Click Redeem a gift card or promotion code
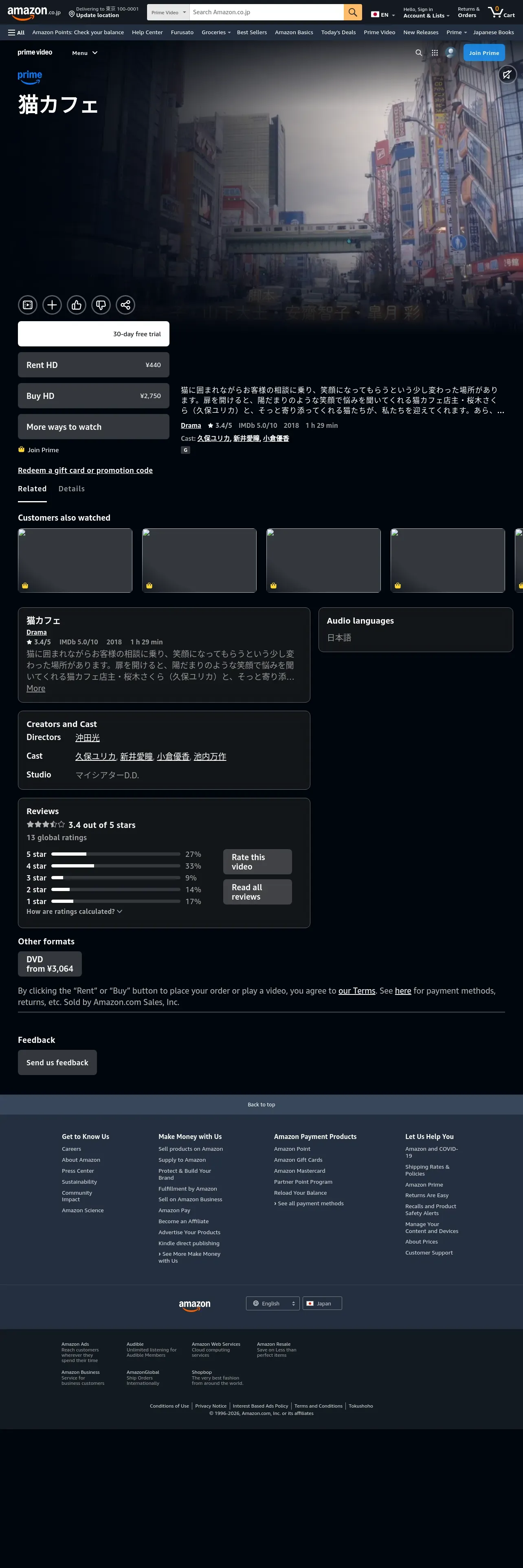Viewport: 523px width, 1568px height. click(x=85, y=471)
